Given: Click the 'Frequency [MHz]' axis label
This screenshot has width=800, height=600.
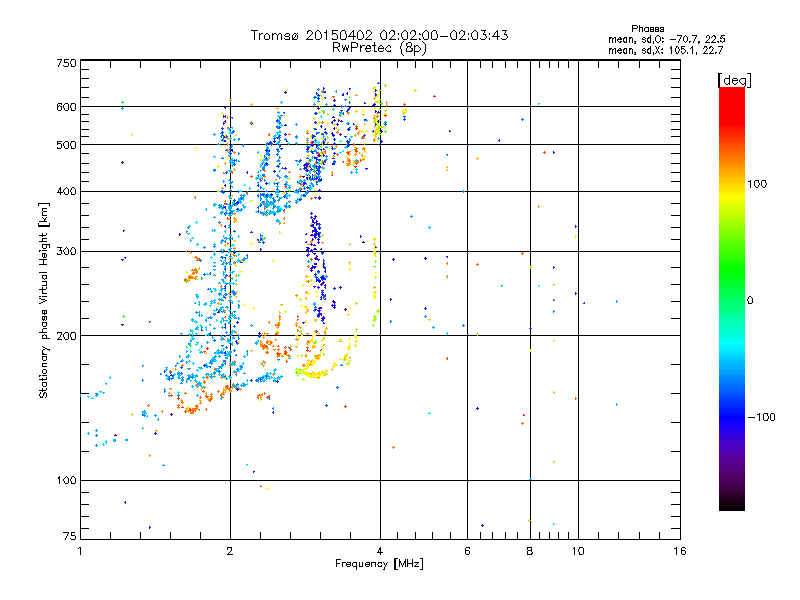Looking at the screenshot, I should (x=379, y=564).
